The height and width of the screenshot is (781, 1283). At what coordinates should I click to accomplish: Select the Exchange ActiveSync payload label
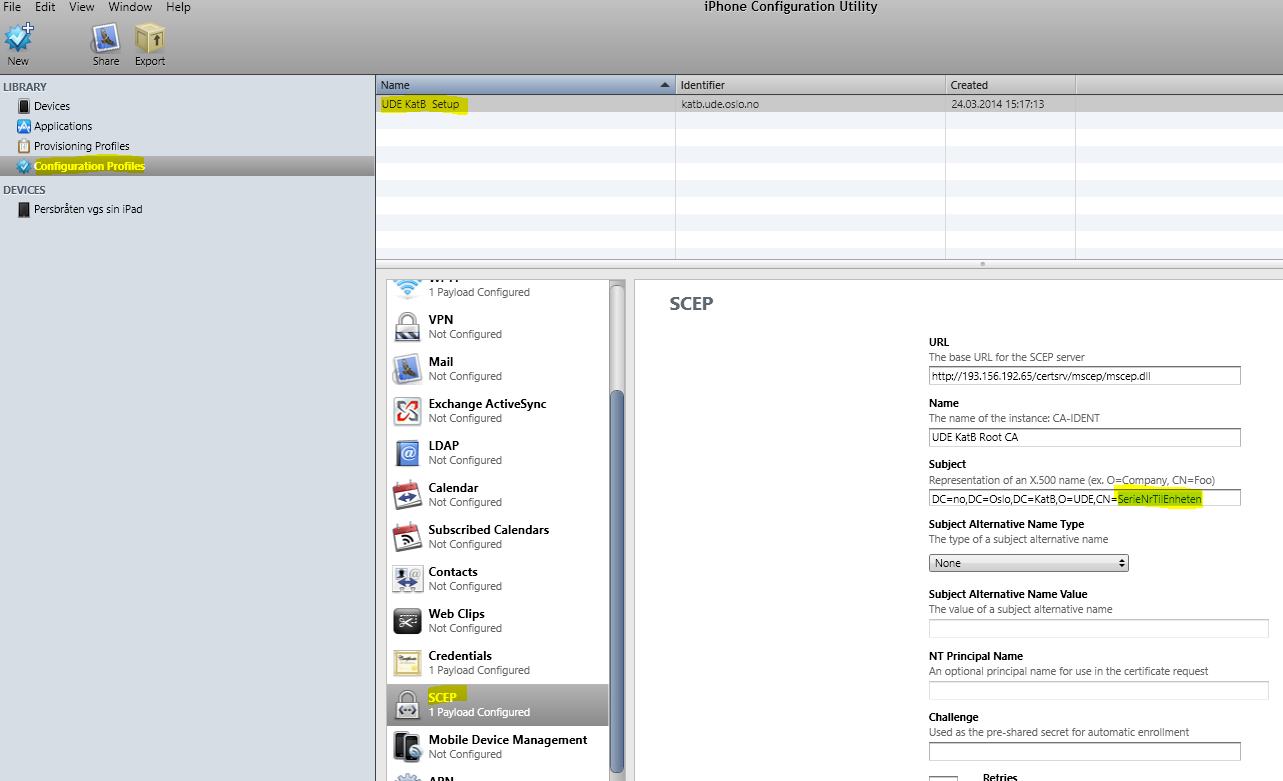pos(487,404)
